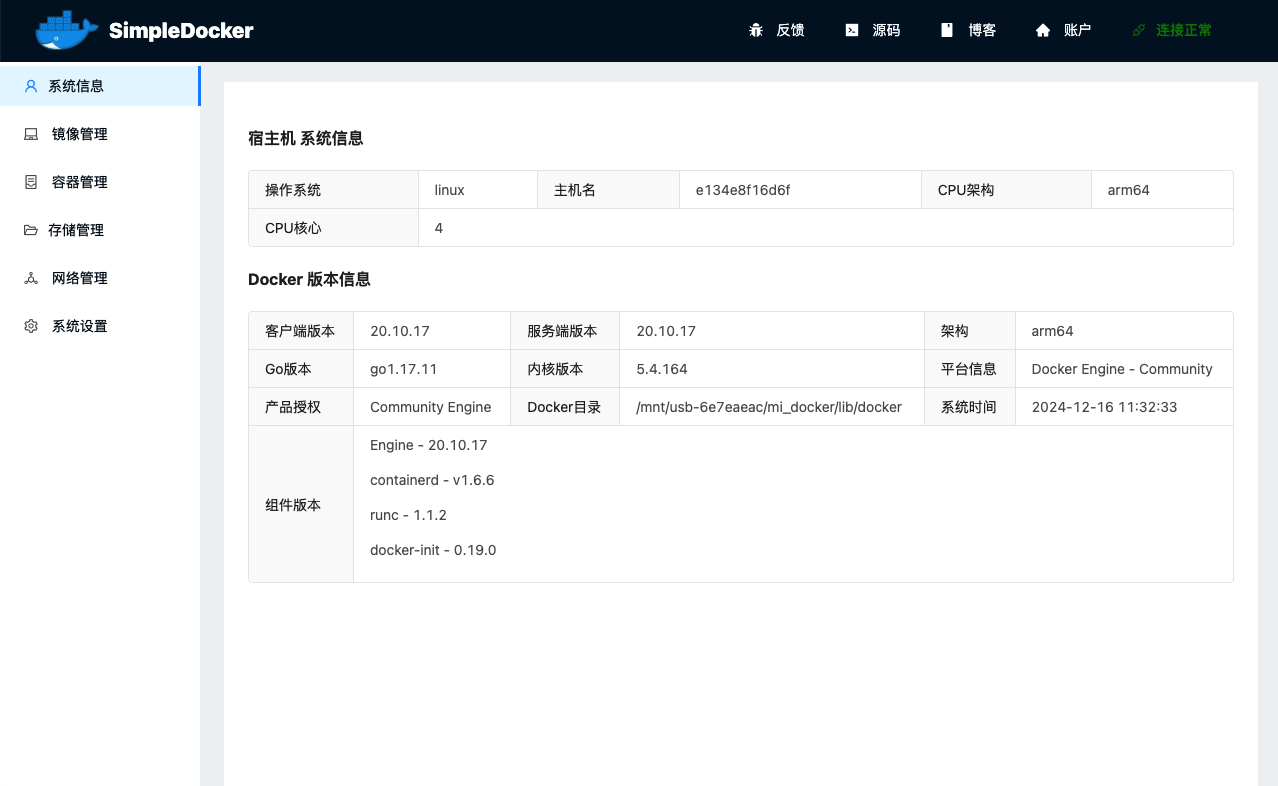Click the 反馈 feedback icon in top bar
The image size is (1278, 786).
756,30
